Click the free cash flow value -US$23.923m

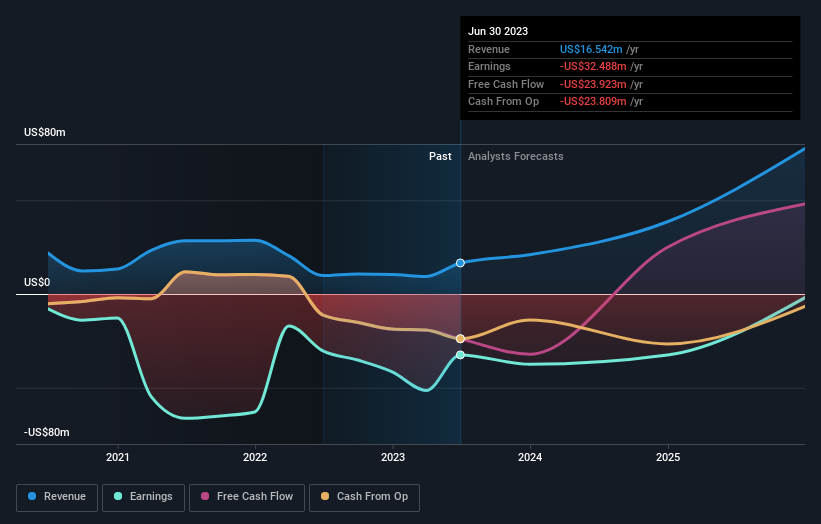click(593, 84)
